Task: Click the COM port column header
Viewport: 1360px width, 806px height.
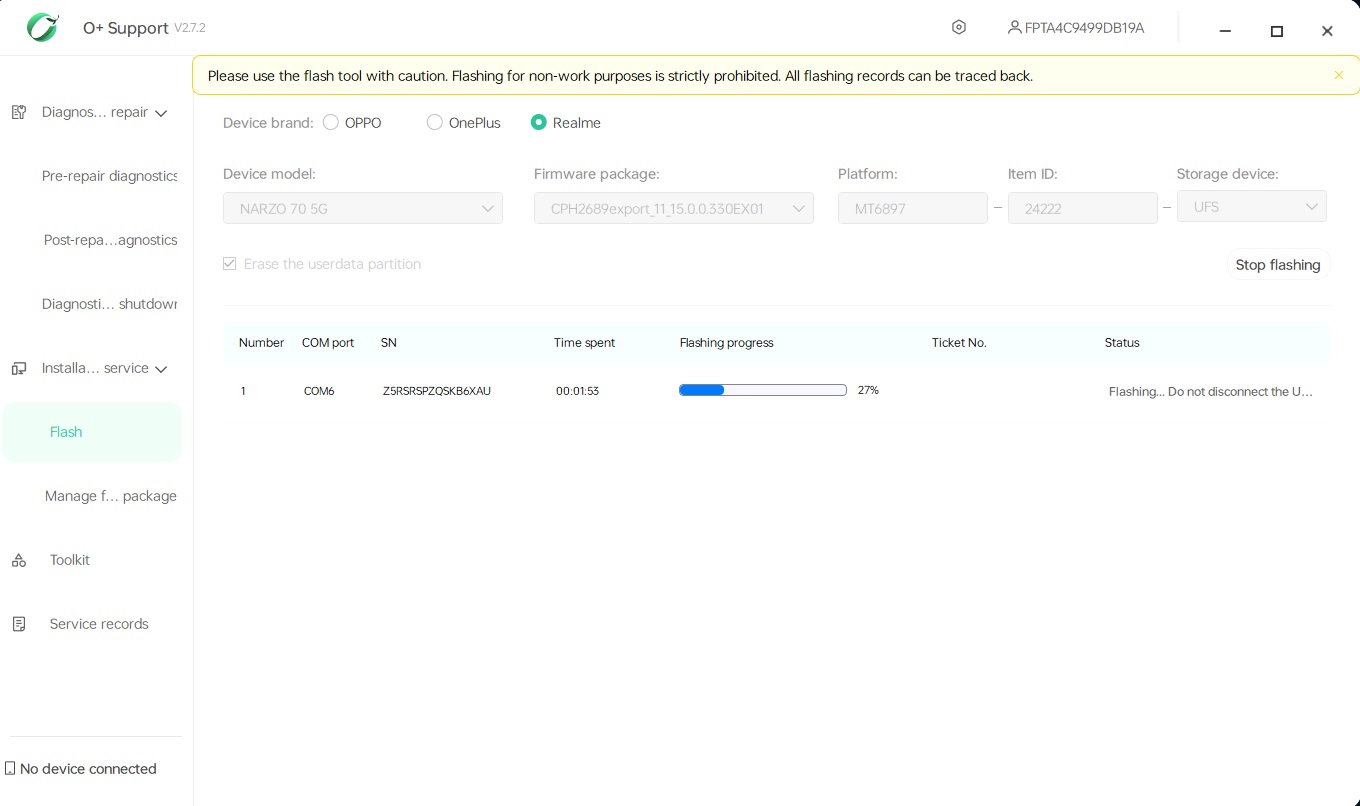Action: pyautogui.click(x=328, y=342)
